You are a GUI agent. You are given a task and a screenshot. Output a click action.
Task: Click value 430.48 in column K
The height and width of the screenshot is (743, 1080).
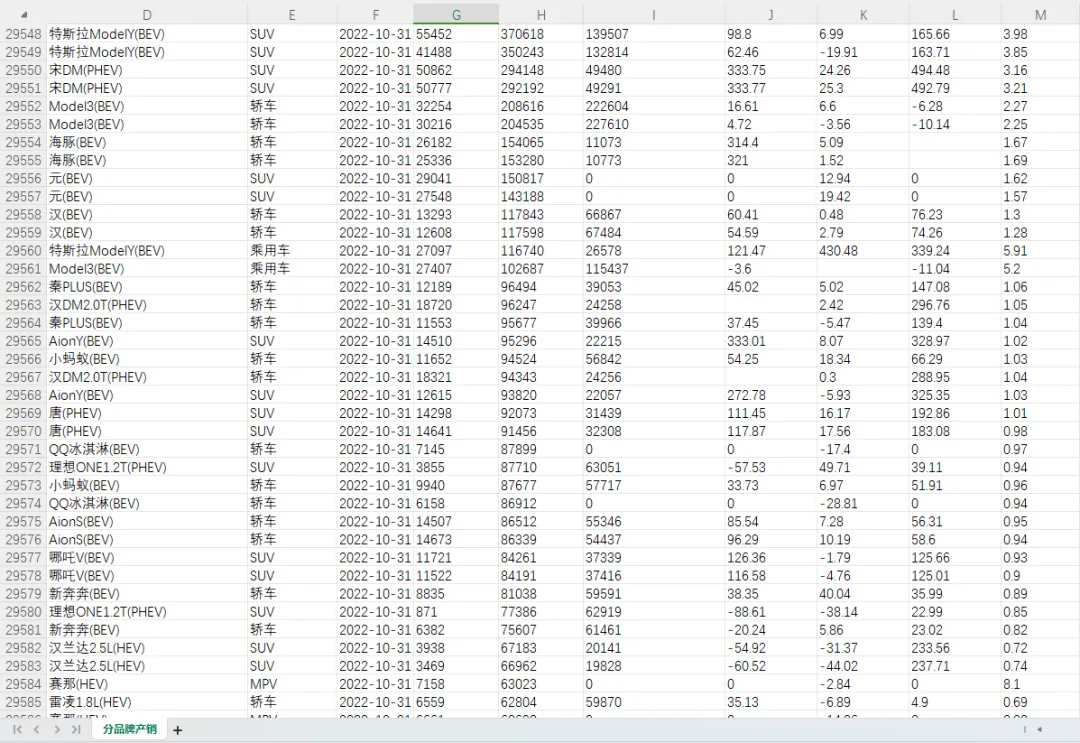tap(838, 251)
